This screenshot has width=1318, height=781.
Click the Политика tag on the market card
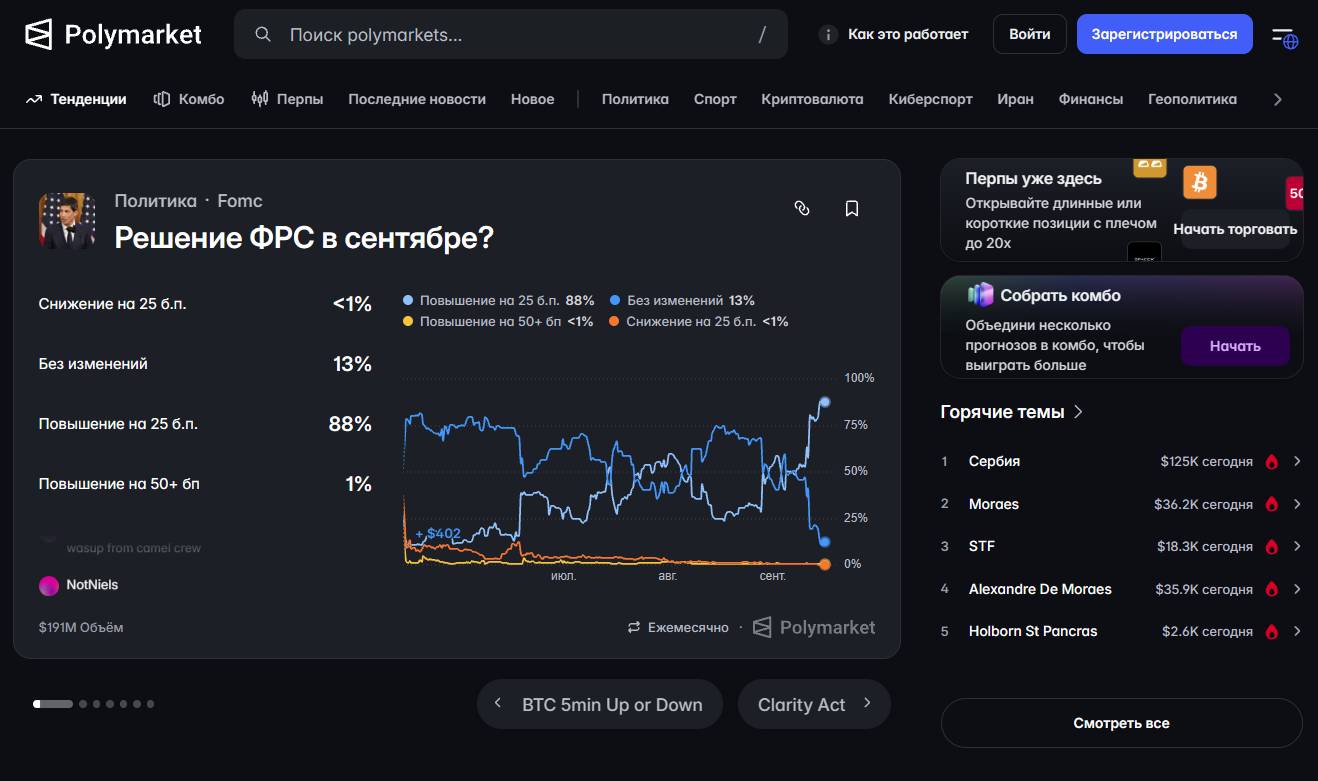[156, 201]
